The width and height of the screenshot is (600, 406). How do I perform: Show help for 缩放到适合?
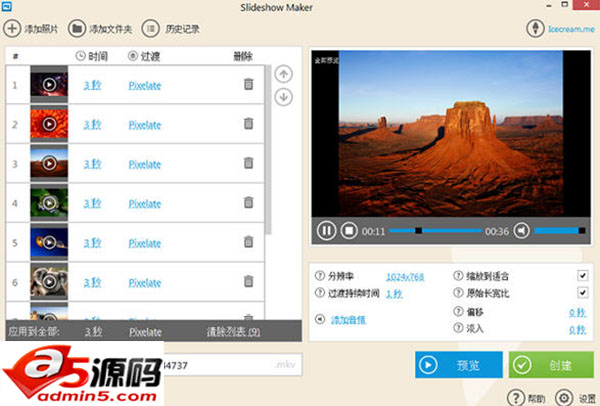[458, 275]
